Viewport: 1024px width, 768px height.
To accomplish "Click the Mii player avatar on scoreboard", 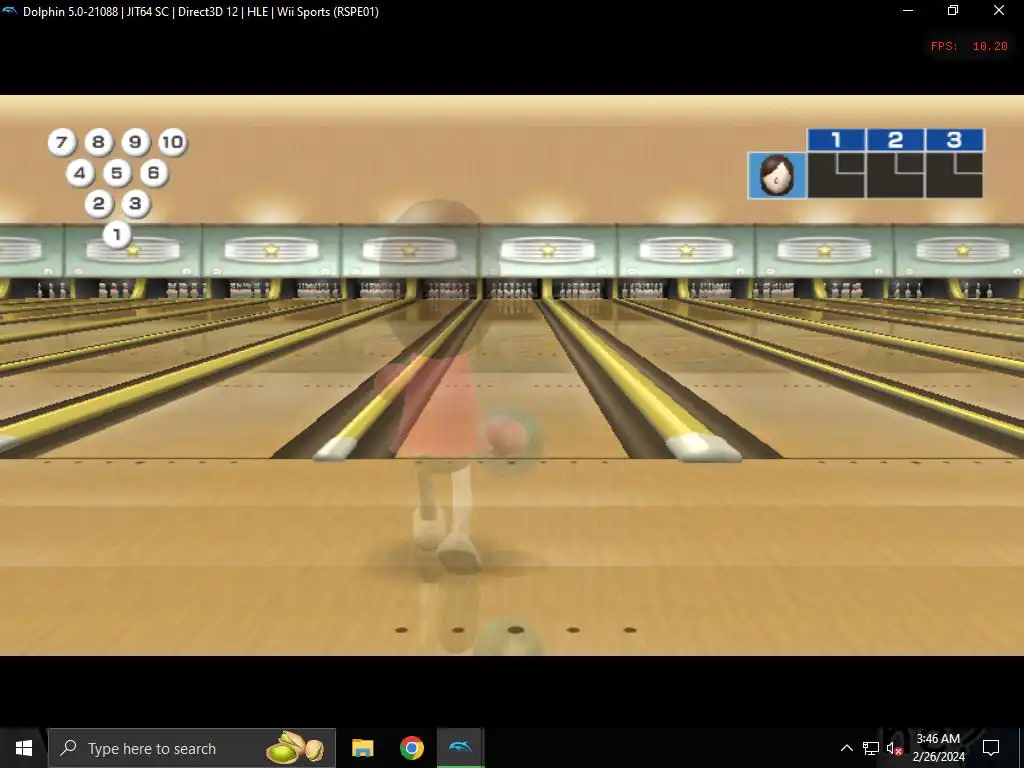I will tap(777, 176).
